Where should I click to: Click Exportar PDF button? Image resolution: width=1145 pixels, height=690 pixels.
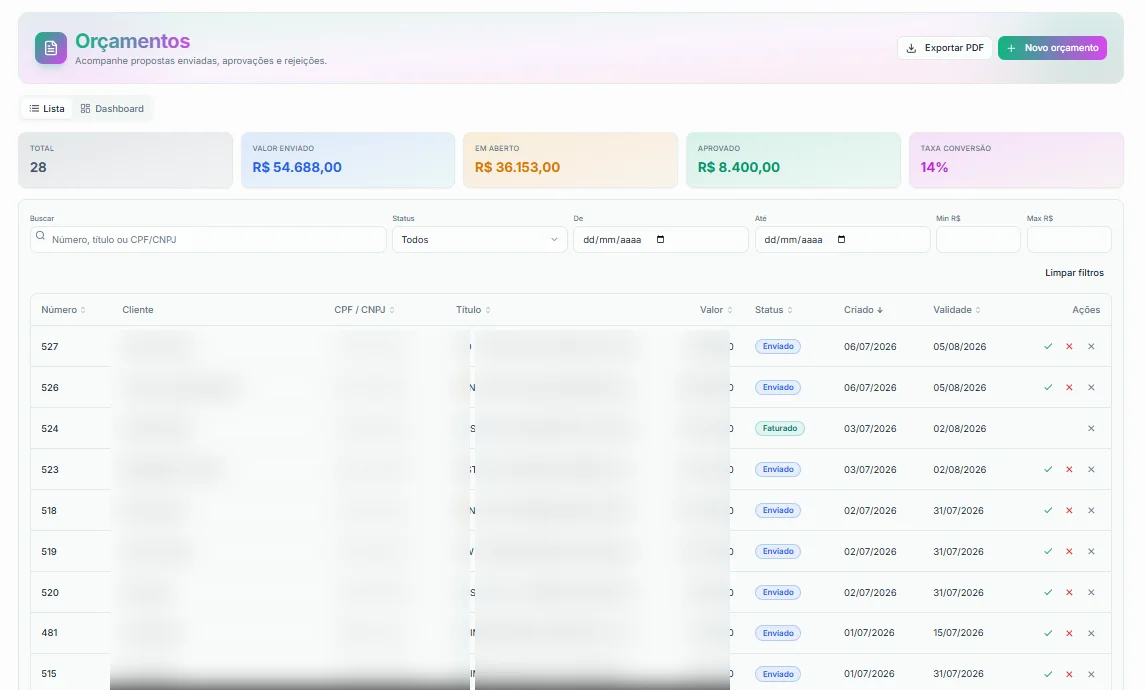945,48
